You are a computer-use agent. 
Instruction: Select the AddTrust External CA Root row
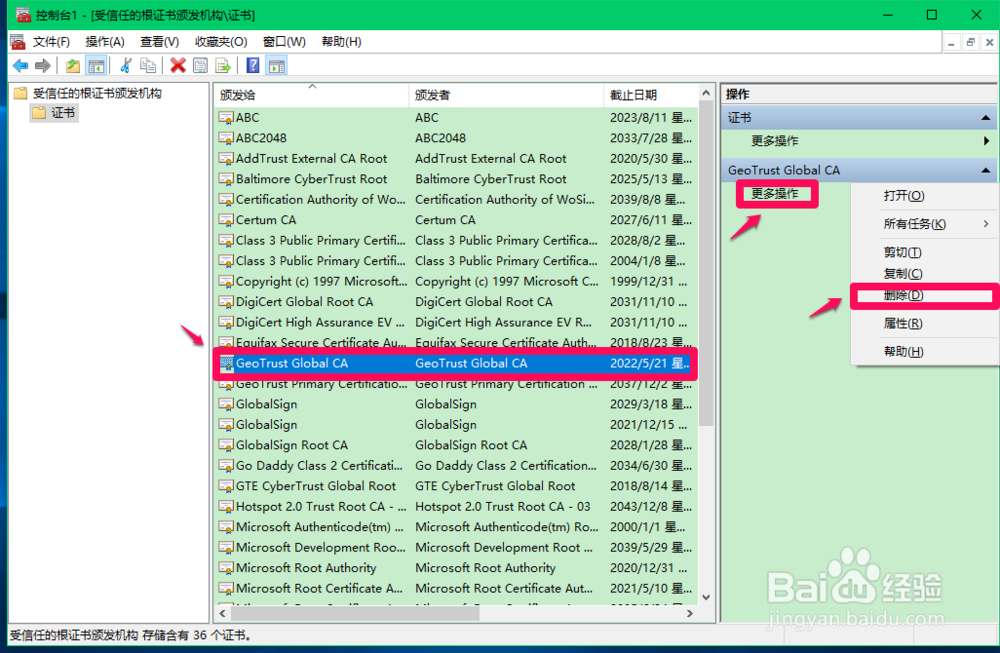coord(456,159)
